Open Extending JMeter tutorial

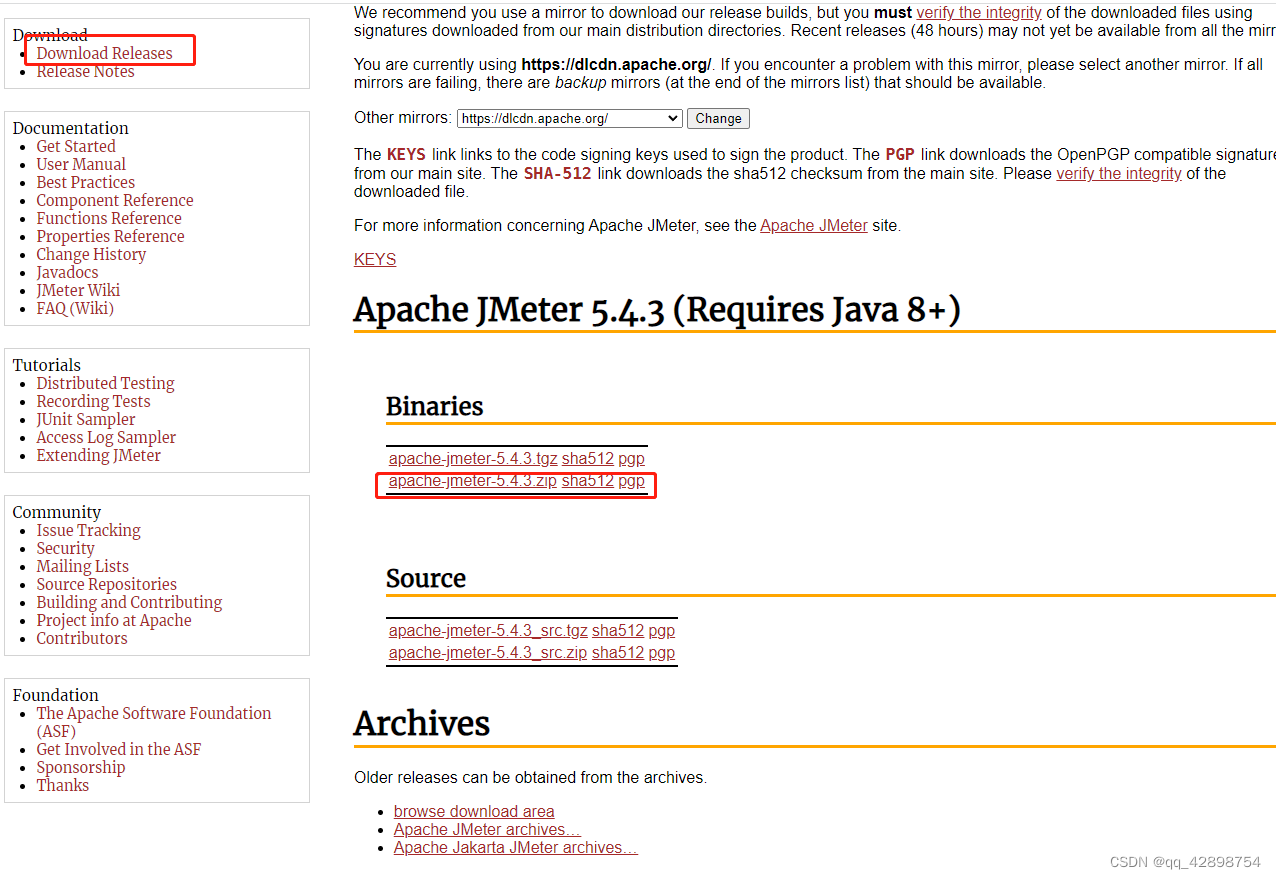(98, 455)
